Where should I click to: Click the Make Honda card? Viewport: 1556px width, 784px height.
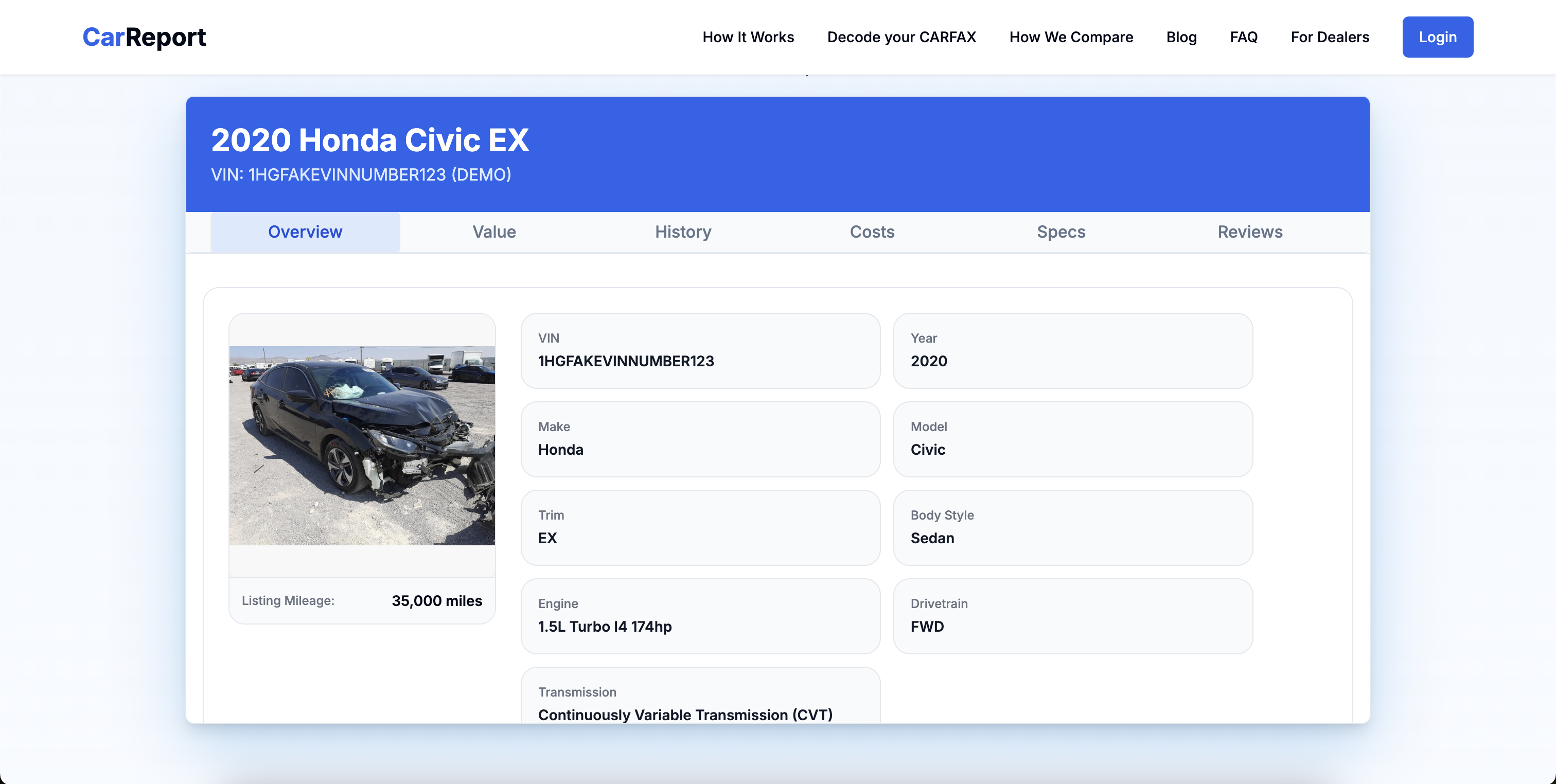[700, 439]
